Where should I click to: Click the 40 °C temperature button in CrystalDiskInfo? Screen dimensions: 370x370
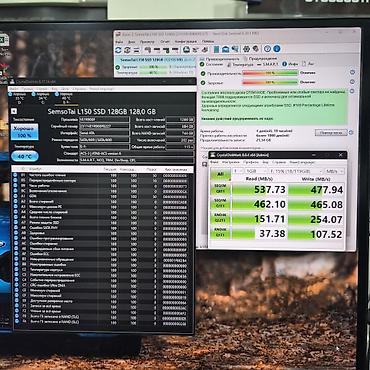tap(25, 156)
